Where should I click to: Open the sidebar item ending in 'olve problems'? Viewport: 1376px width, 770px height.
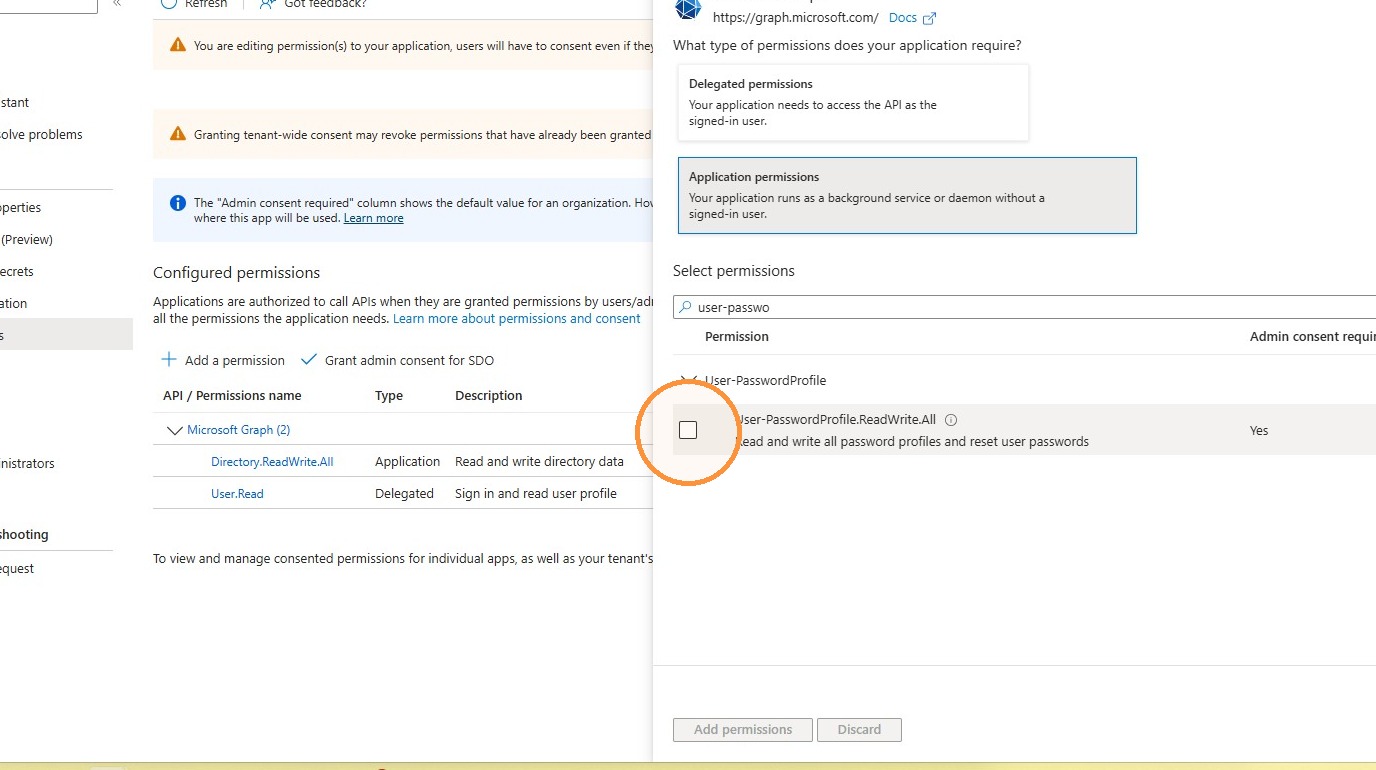(x=41, y=135)
